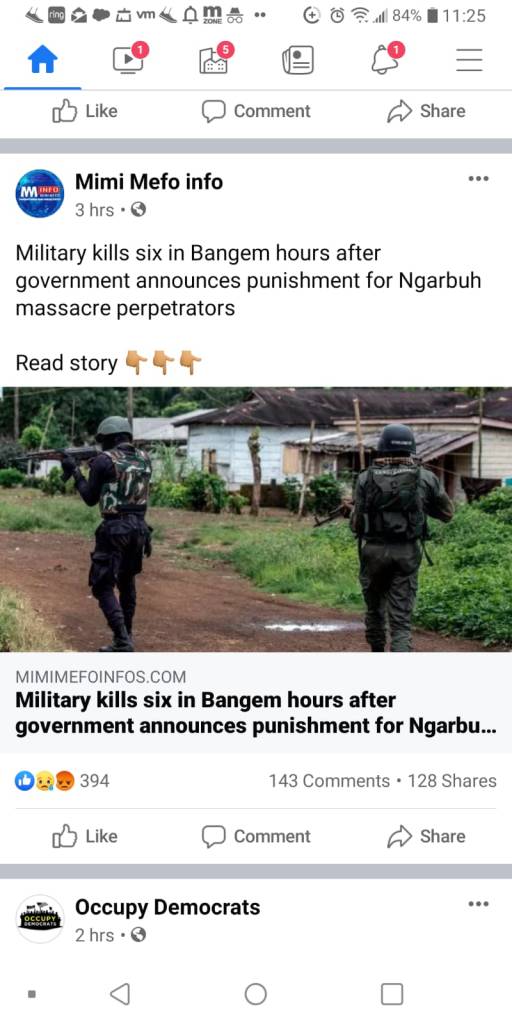
Task: Open the hamburger menu
Action: (469, 61)
